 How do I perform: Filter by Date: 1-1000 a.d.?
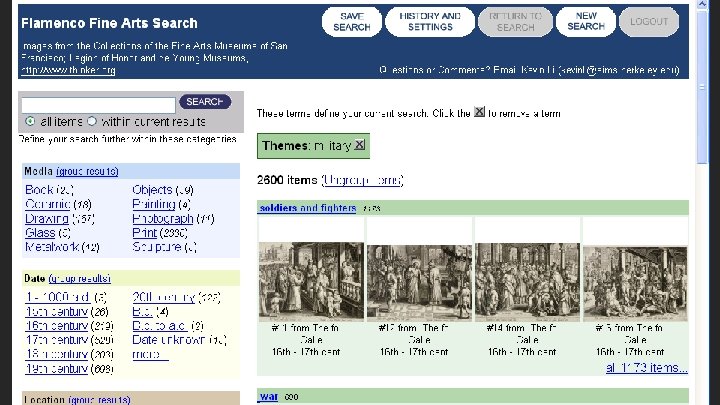click(x=58, y=298)
